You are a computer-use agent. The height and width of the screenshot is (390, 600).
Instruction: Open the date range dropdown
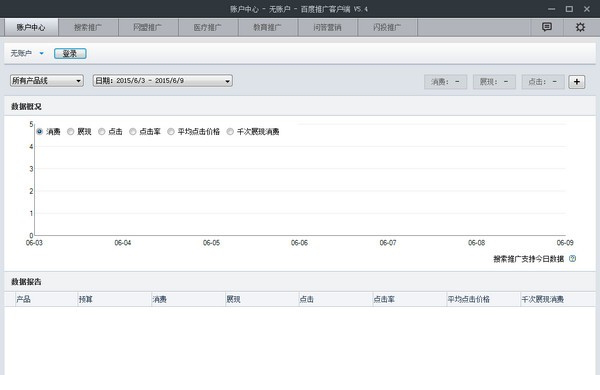coord(163,81)
